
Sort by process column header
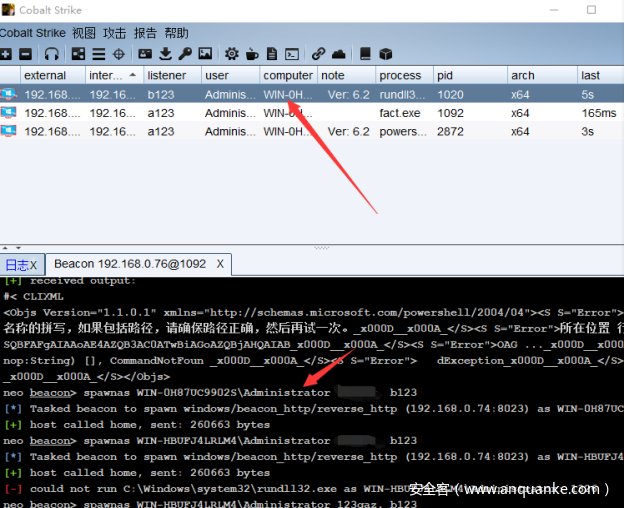pos(404,75)
